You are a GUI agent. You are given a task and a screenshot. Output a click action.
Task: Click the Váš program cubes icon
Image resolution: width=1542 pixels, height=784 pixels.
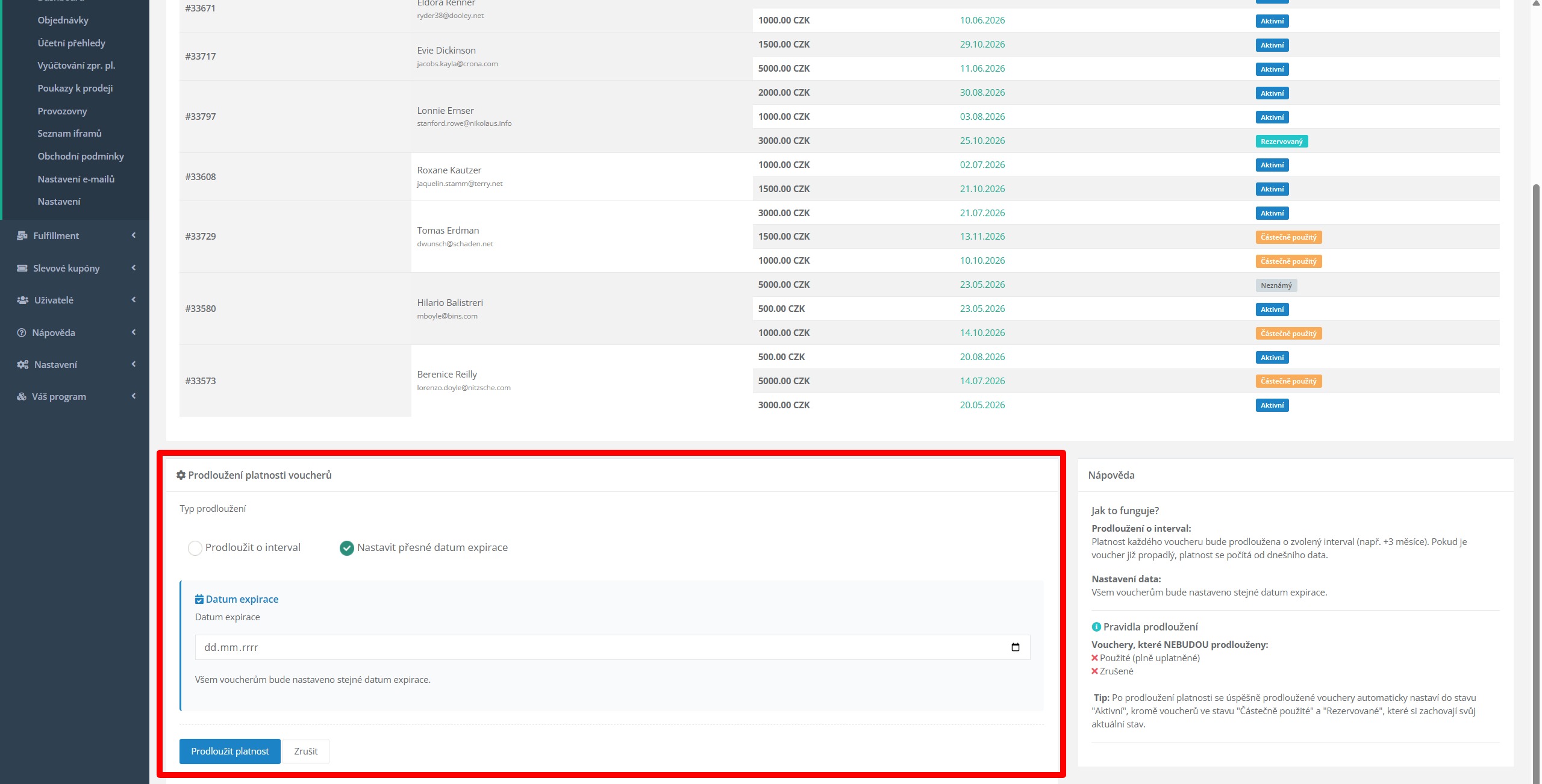coord(22,396)
